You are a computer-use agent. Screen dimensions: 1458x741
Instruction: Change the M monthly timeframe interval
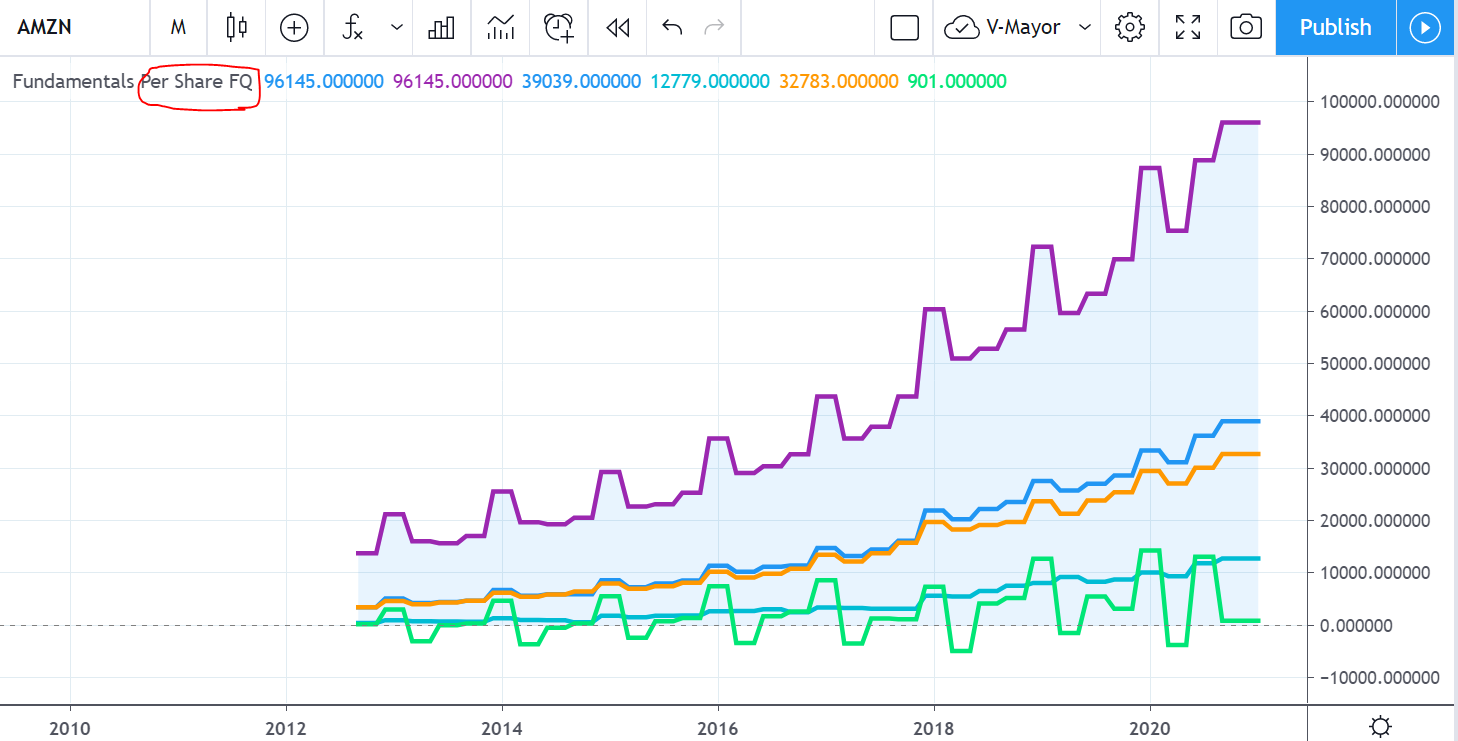(179, 27)
